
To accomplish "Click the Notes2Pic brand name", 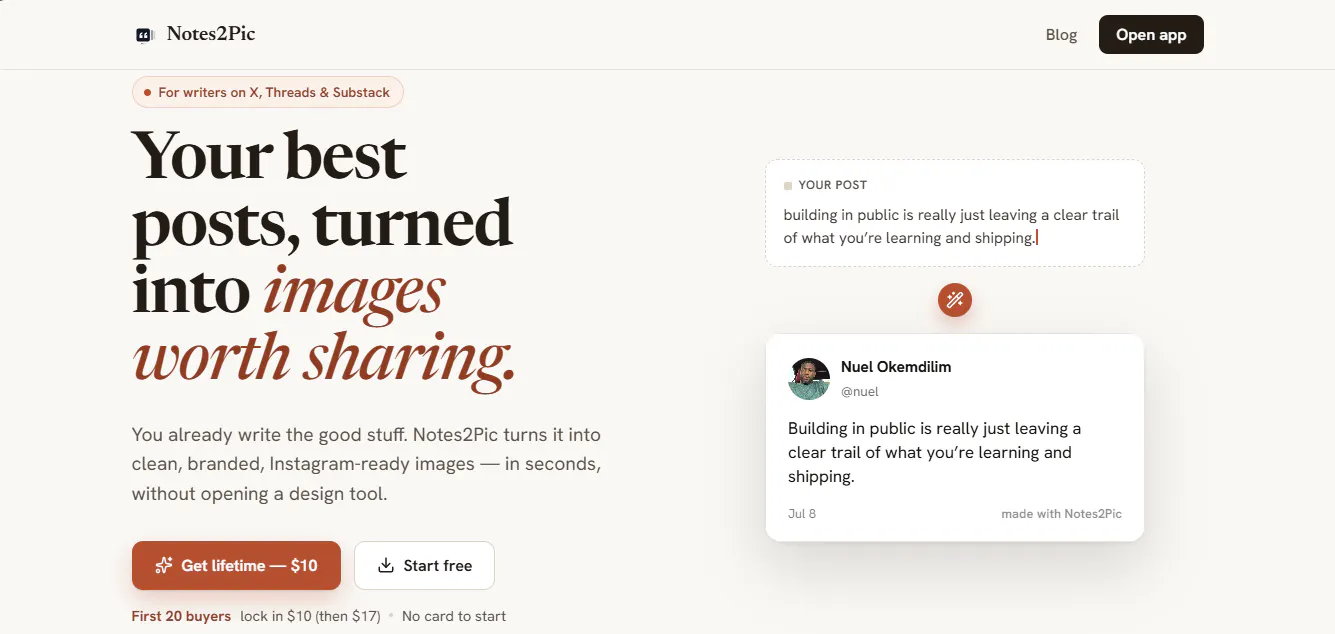I will coord(211,34).
